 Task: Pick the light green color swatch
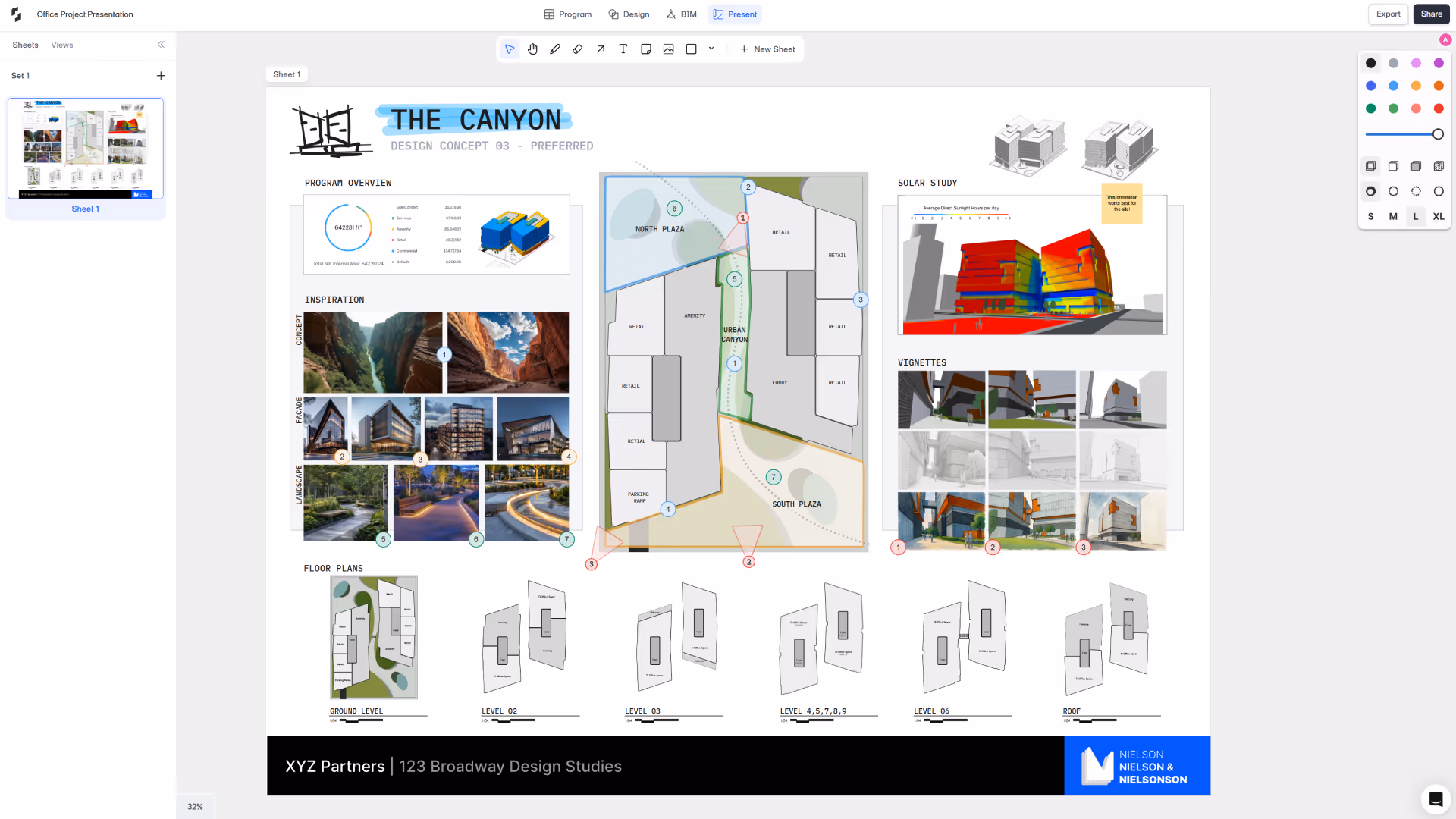click(1394, 109)
